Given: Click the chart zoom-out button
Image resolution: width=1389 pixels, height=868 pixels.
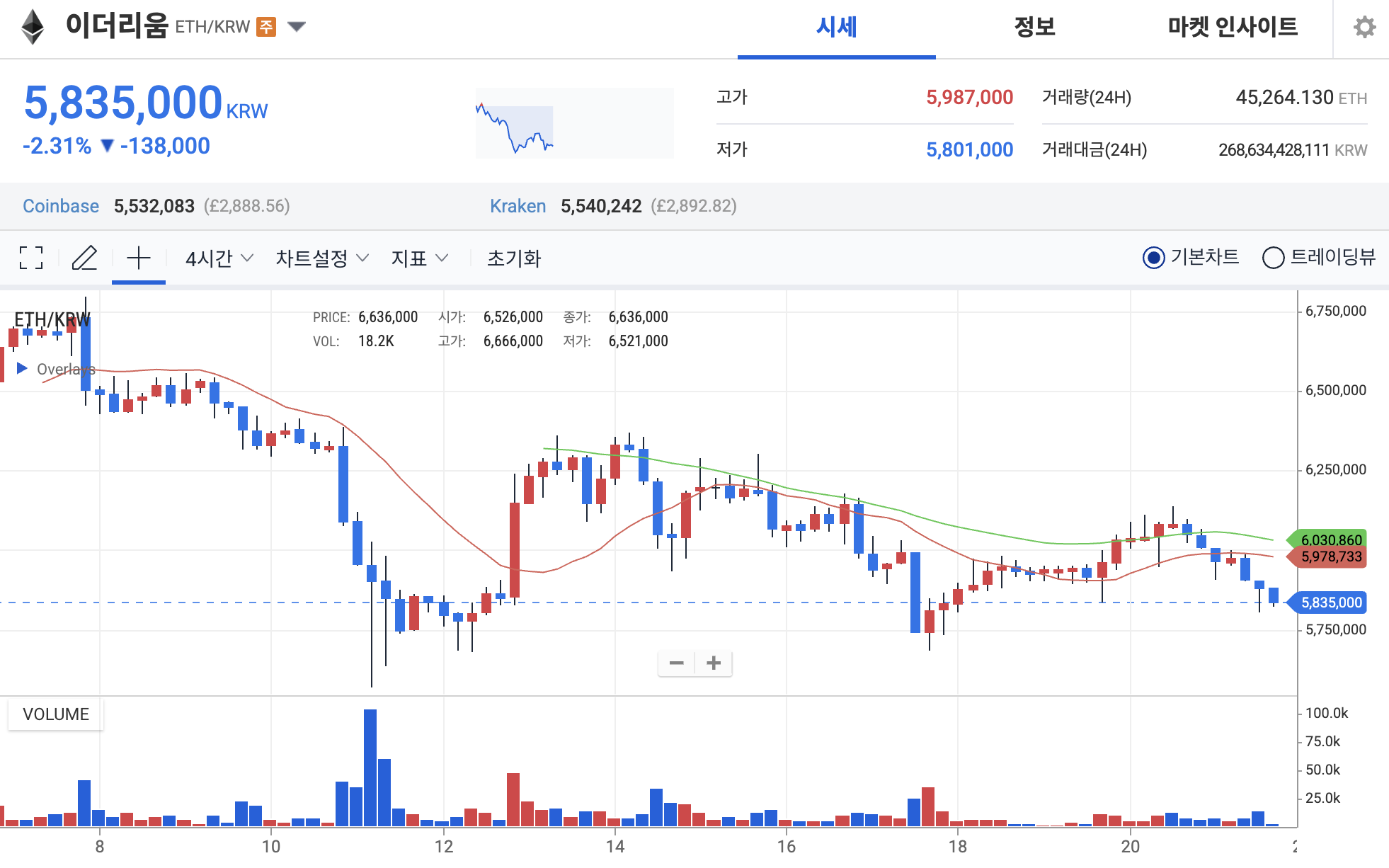Looking at the screenshot, I should pyautogui.click(x=677, y=663).
